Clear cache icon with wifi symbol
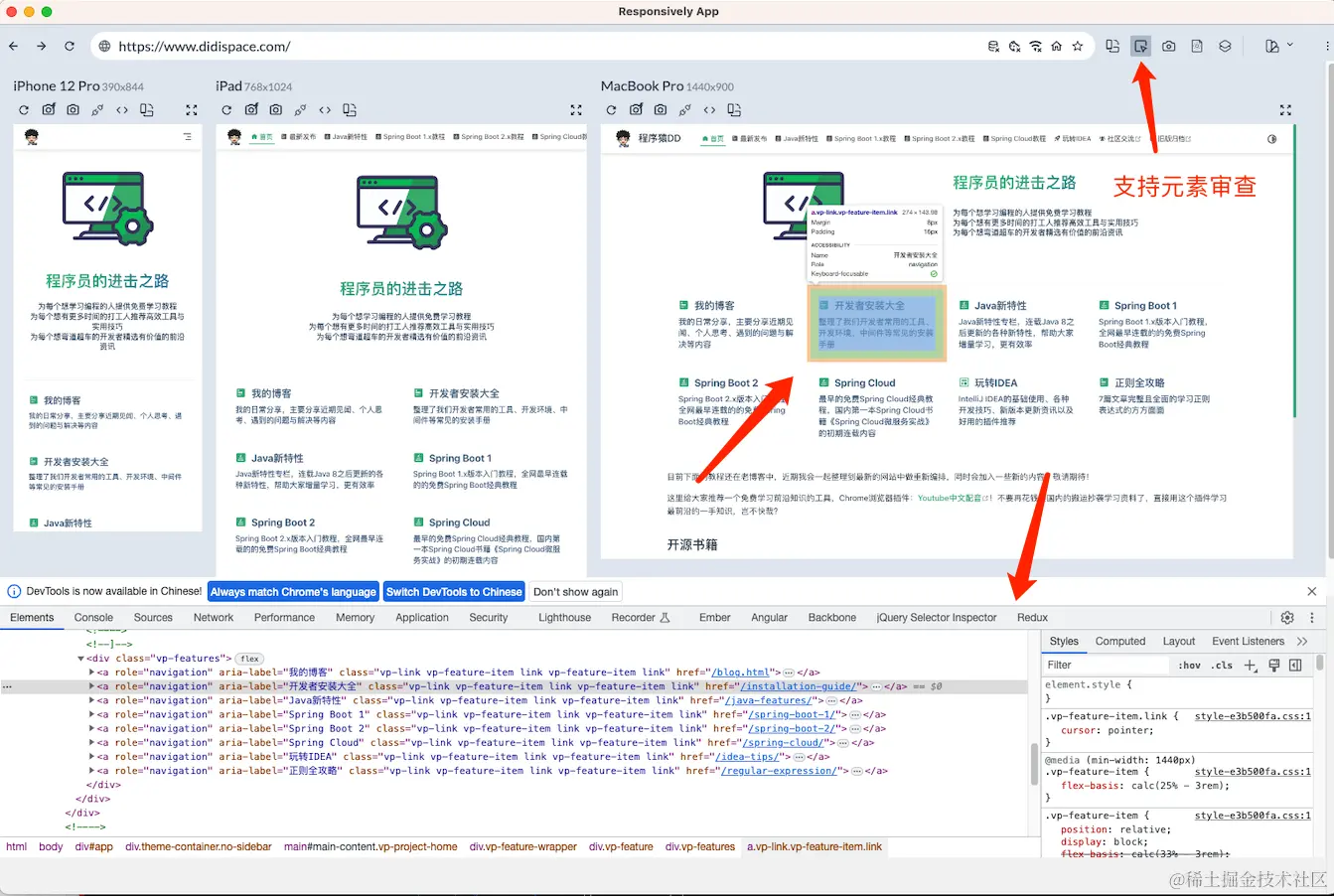The image size is (1334, 896). pyautogui.click(x=1036, y=46)
